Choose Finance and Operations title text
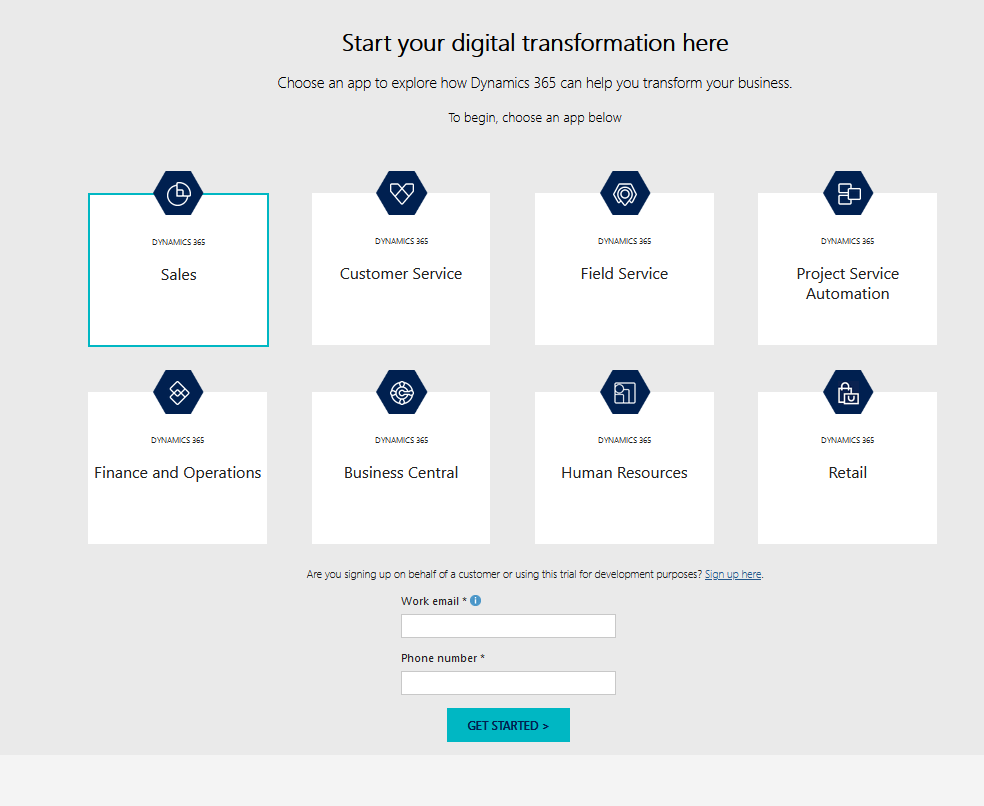 tap(178, 473)
